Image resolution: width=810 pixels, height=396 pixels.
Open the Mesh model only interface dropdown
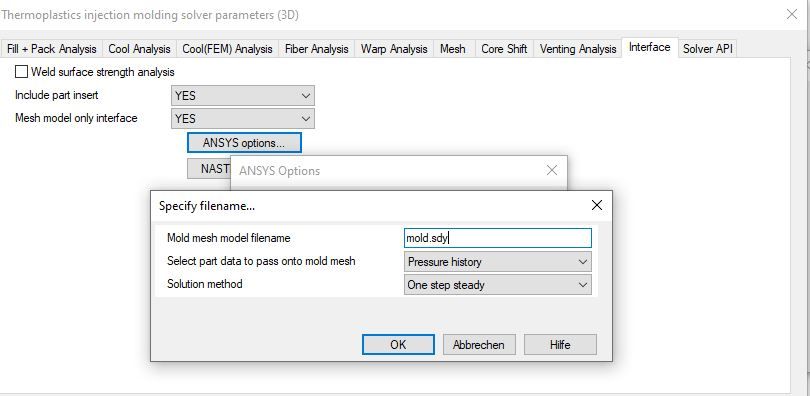243,119
